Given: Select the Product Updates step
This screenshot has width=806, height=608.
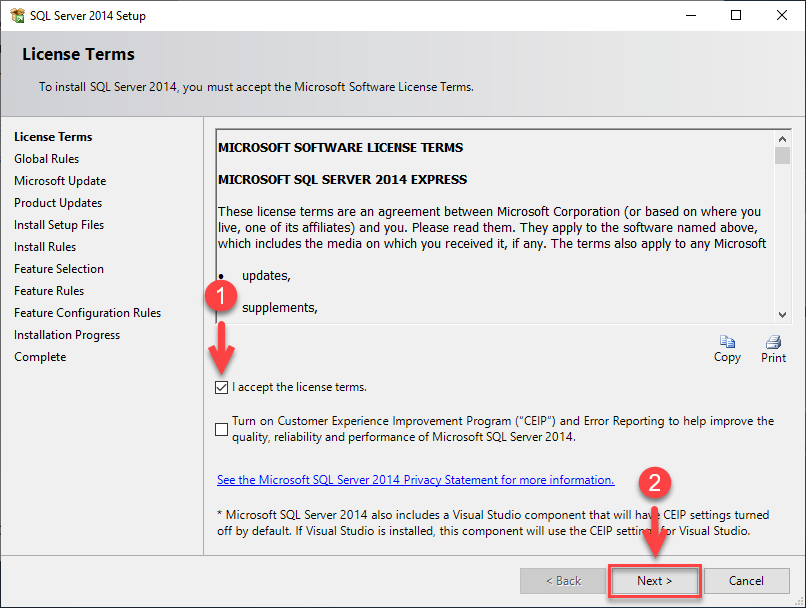Looking at the screenshot, I should (58, 203).
